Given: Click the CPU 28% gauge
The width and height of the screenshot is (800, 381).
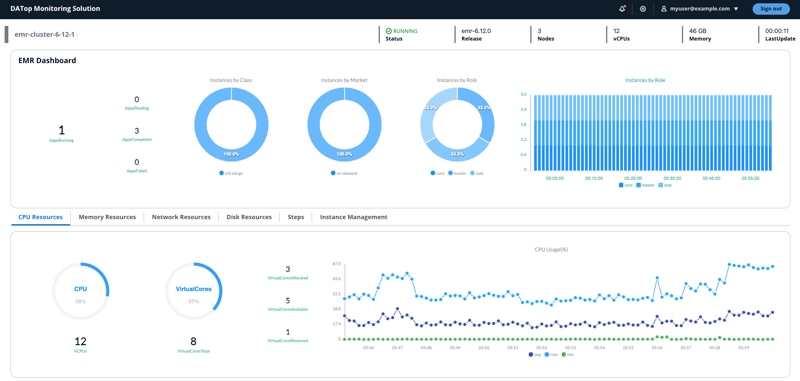Looking at the screenshot, I should tap(81, 292).
